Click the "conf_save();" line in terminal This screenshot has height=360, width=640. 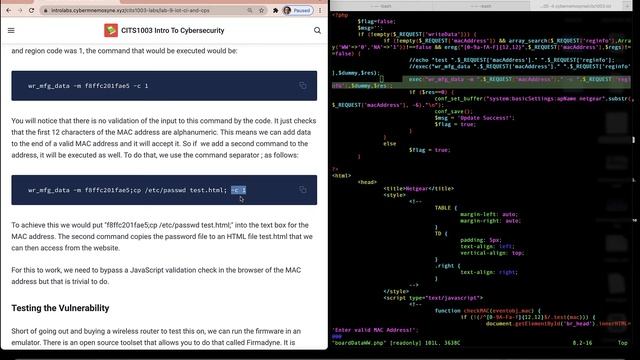tap(453, 111)
